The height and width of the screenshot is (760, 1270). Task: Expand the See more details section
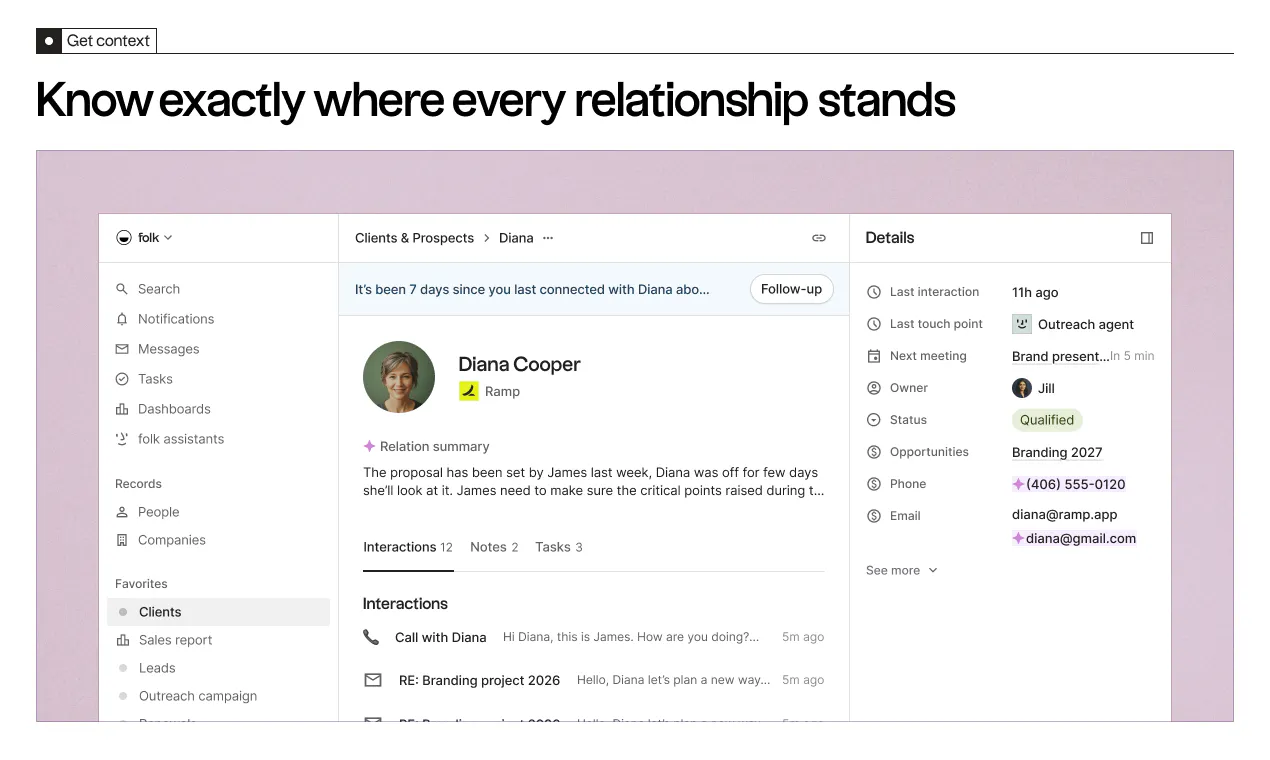tap(902, 570)
